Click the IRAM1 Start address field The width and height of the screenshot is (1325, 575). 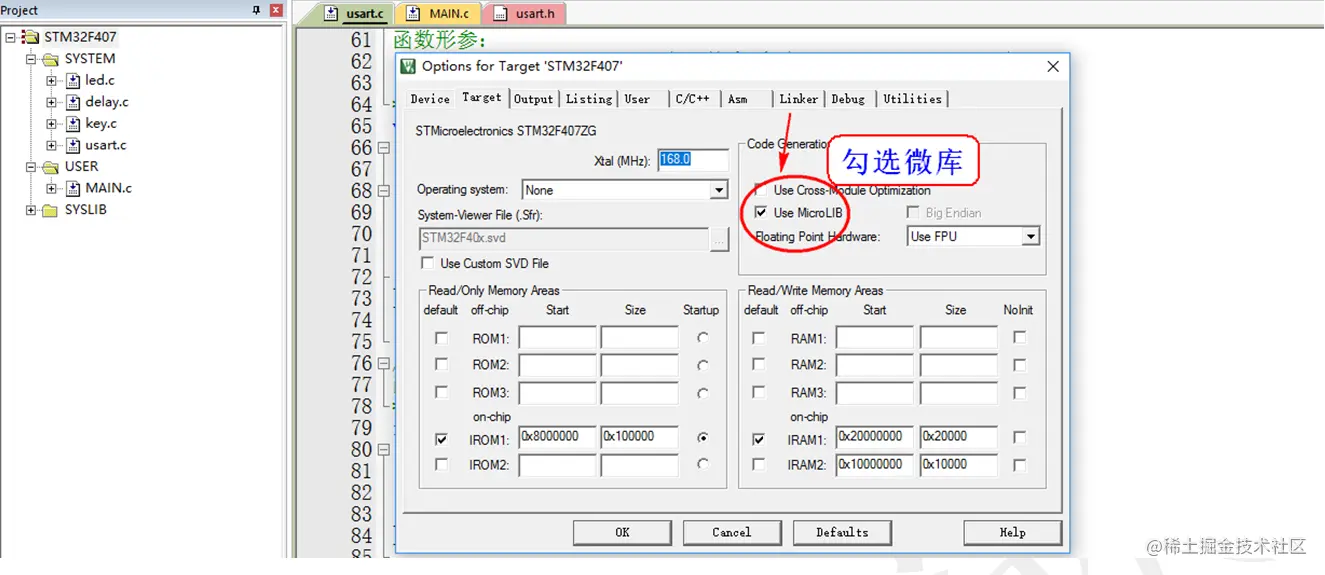click(x=875, y=438)
